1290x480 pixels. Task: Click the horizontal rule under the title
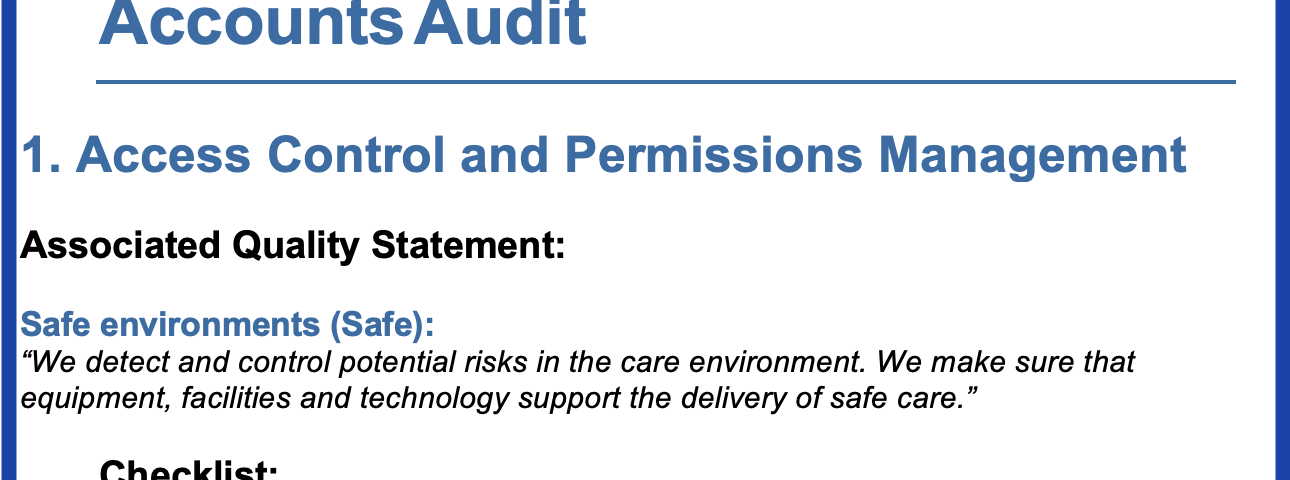tap(665, 82)
